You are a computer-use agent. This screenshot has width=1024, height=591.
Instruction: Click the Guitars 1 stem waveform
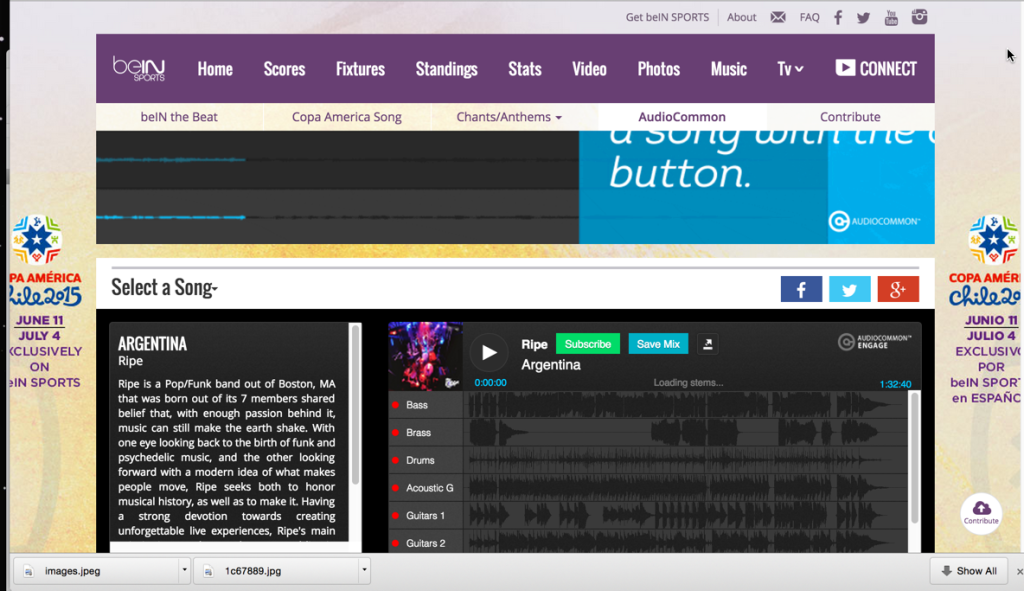686,515
